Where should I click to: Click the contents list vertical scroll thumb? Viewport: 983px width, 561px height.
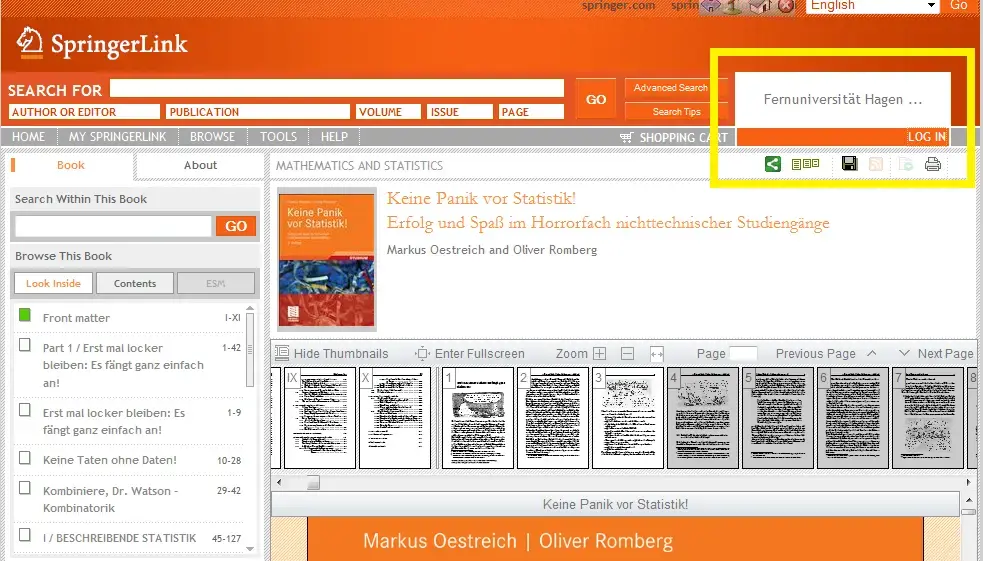pyautogui.click(x=250, y=349)
